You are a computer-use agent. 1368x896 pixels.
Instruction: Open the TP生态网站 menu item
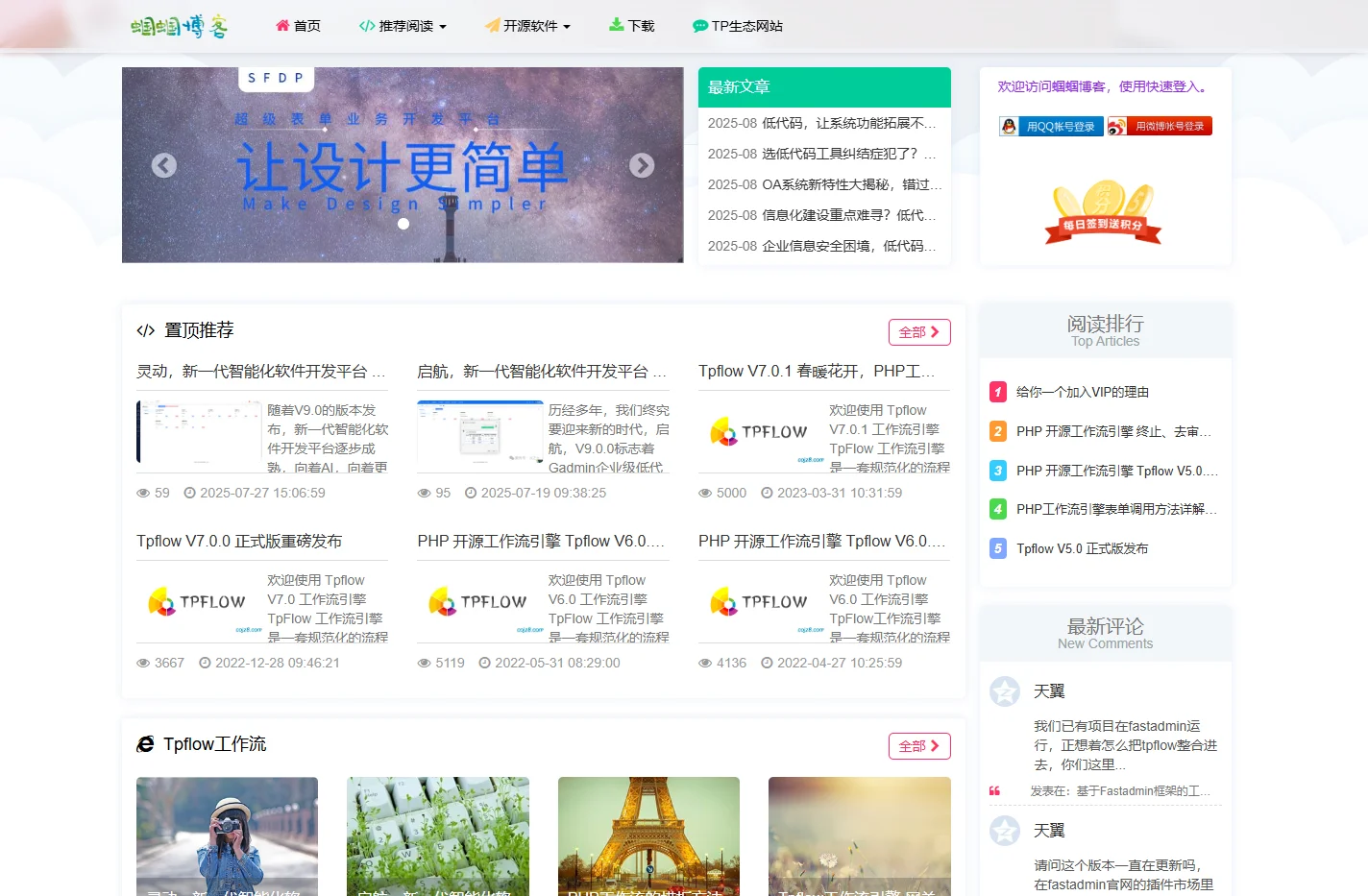[x=738, y=26]
